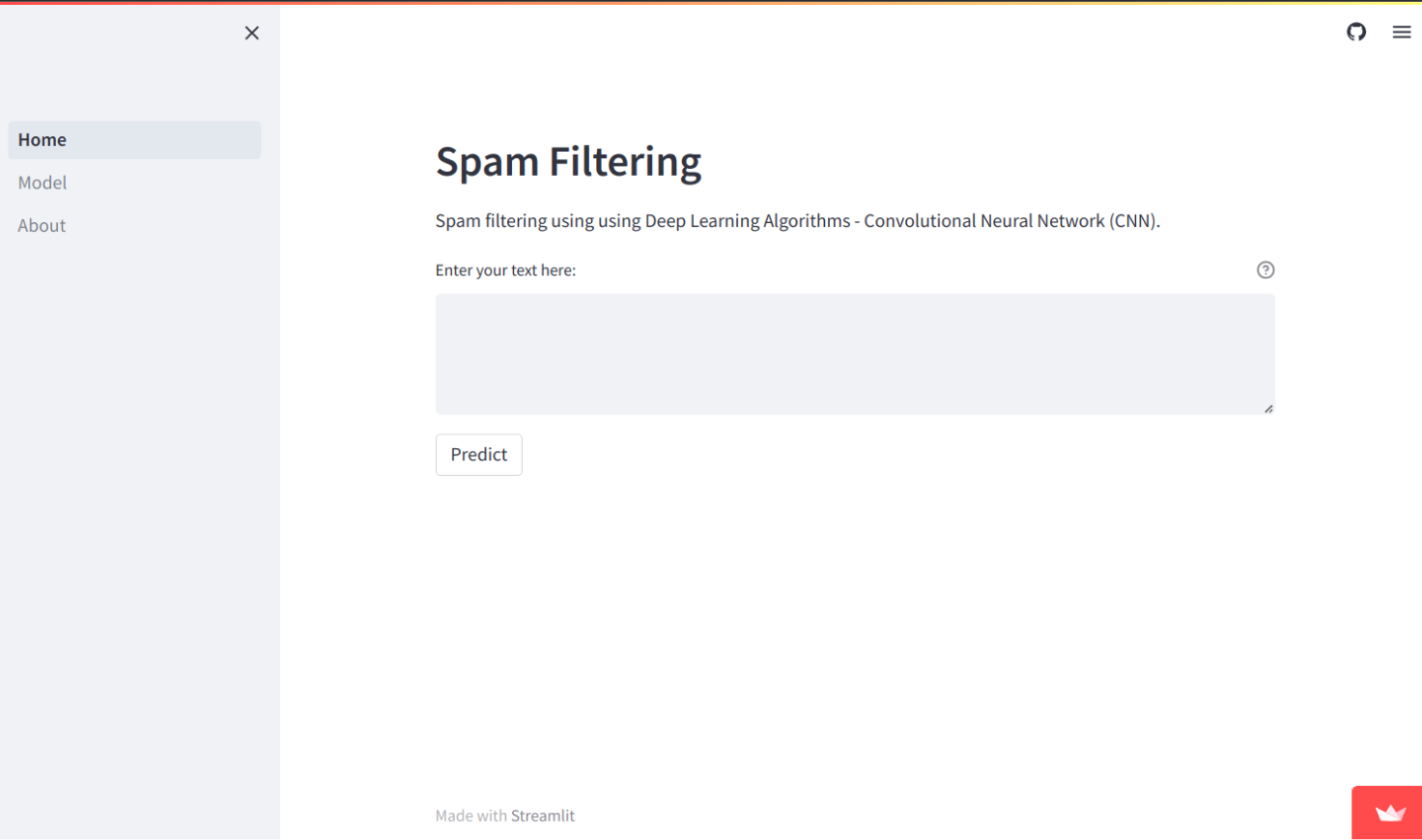
Task: Click the colored top decoration bar
Action: [x=711, y=3]
